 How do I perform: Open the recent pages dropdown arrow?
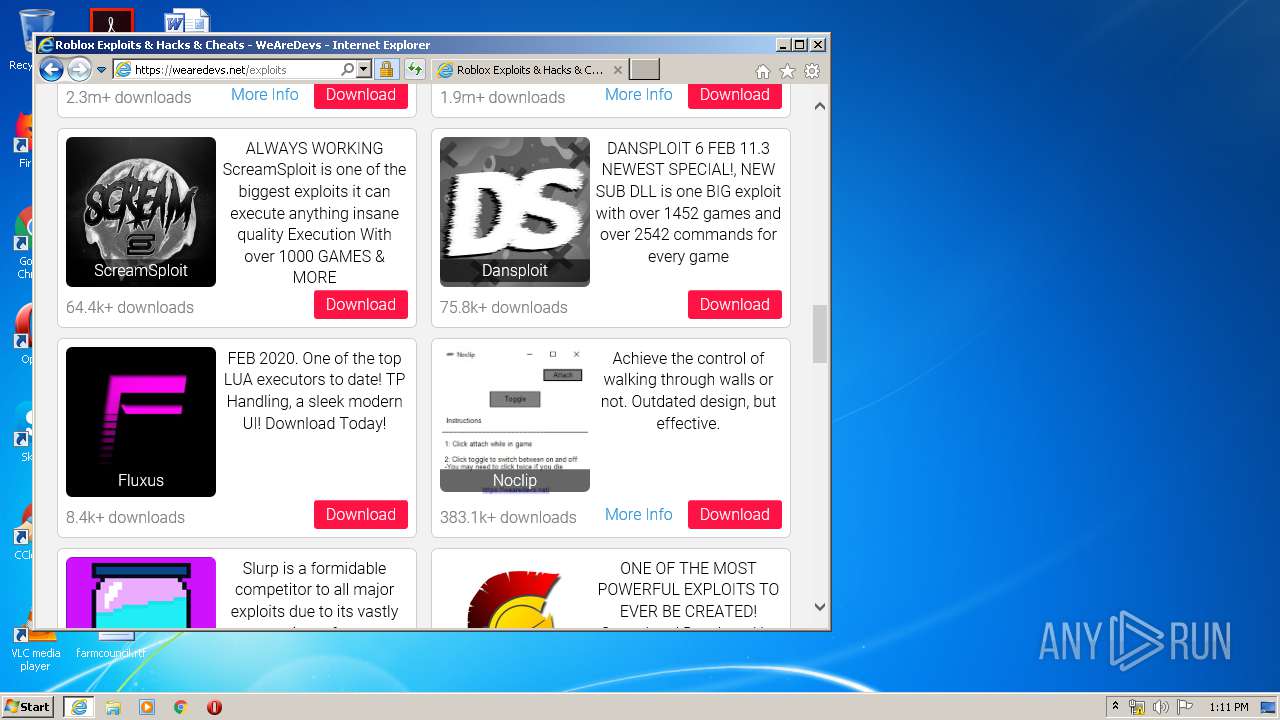[x=101, y=70]
